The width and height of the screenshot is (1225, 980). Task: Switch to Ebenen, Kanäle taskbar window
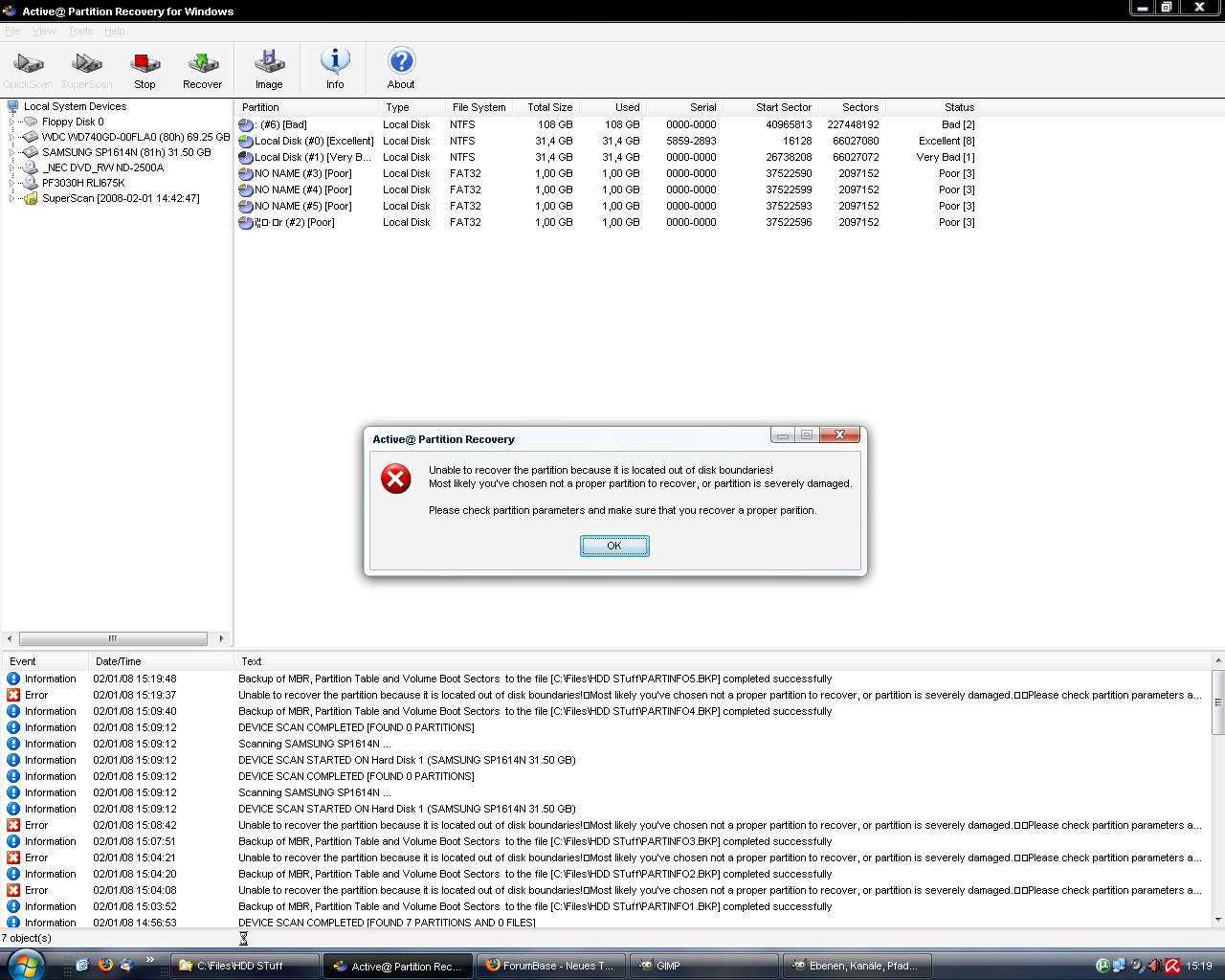pyautogui.click(x=858, y=966)
